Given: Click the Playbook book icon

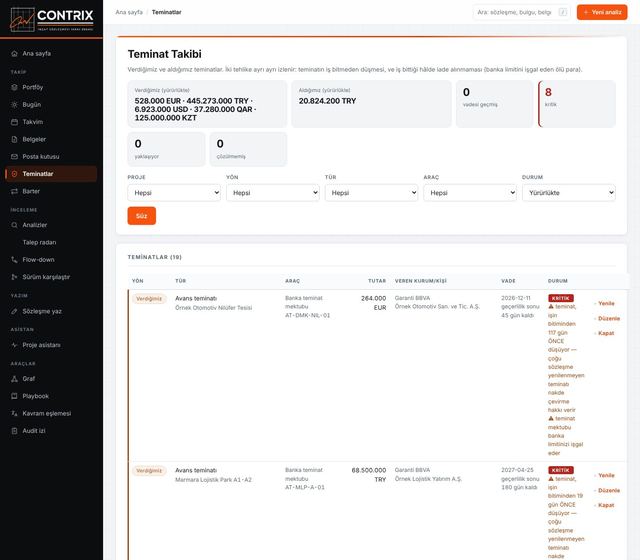Looking at the screenshot, I should click(14, 396).
